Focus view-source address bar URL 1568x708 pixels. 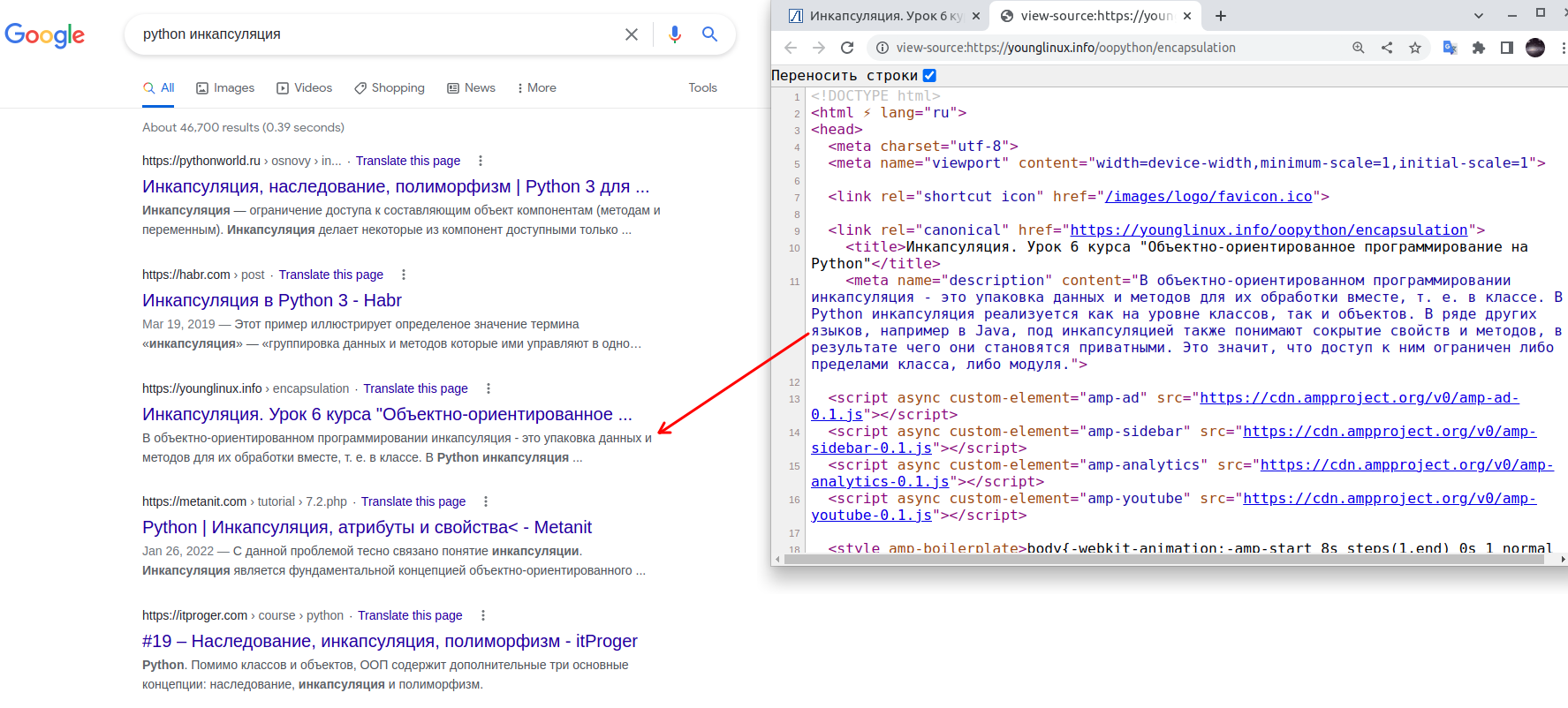1065,48
